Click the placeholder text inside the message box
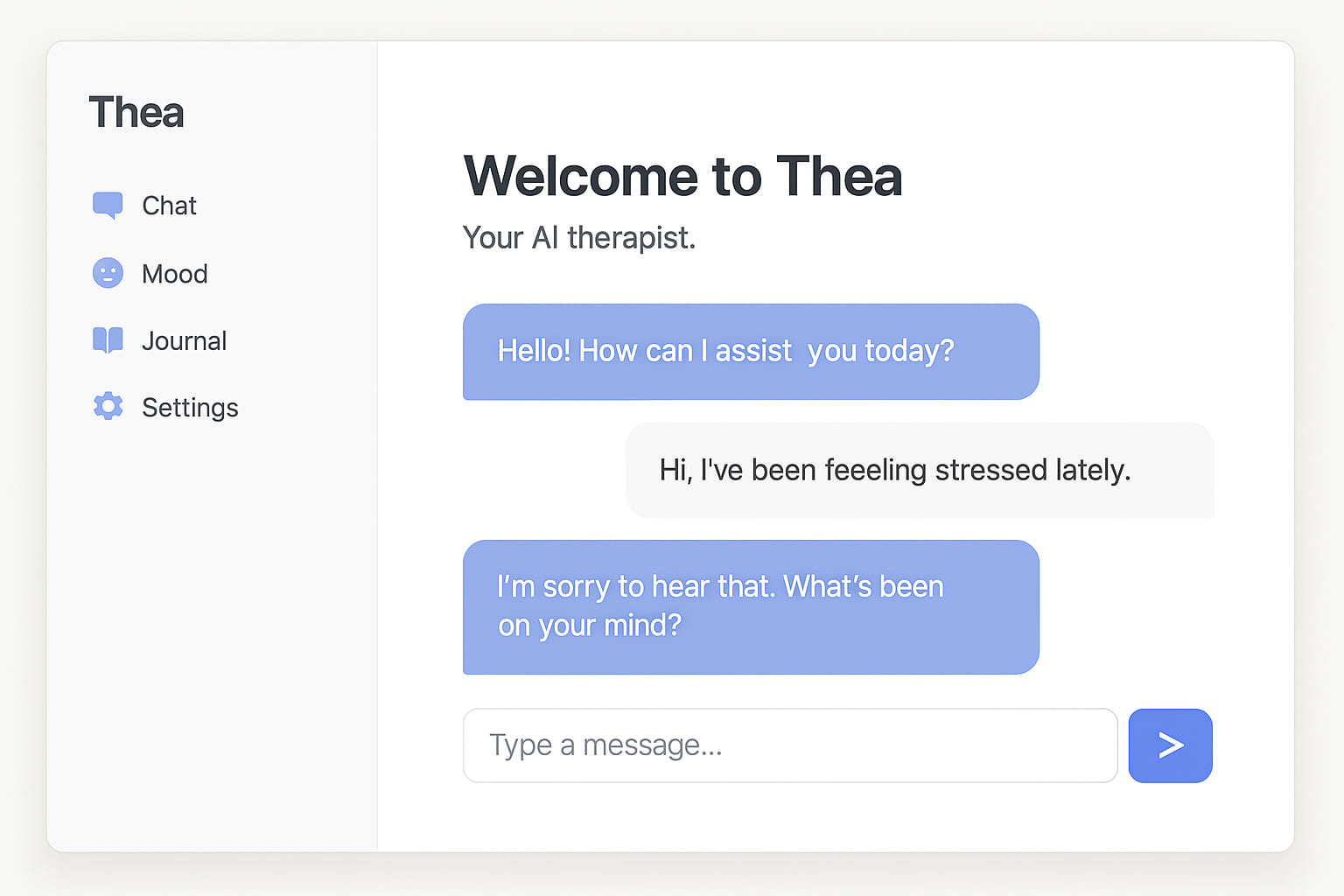1344x896 pixels. [606, 745]
